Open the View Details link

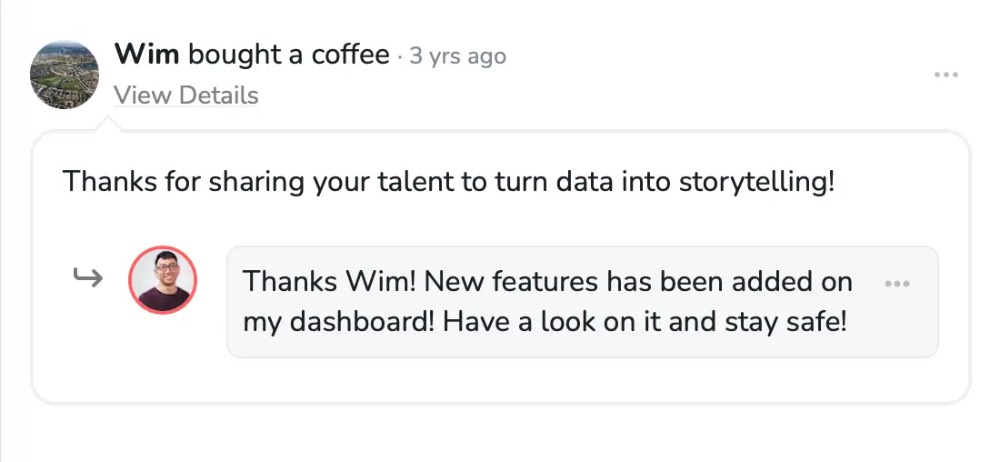pos(186,96)
